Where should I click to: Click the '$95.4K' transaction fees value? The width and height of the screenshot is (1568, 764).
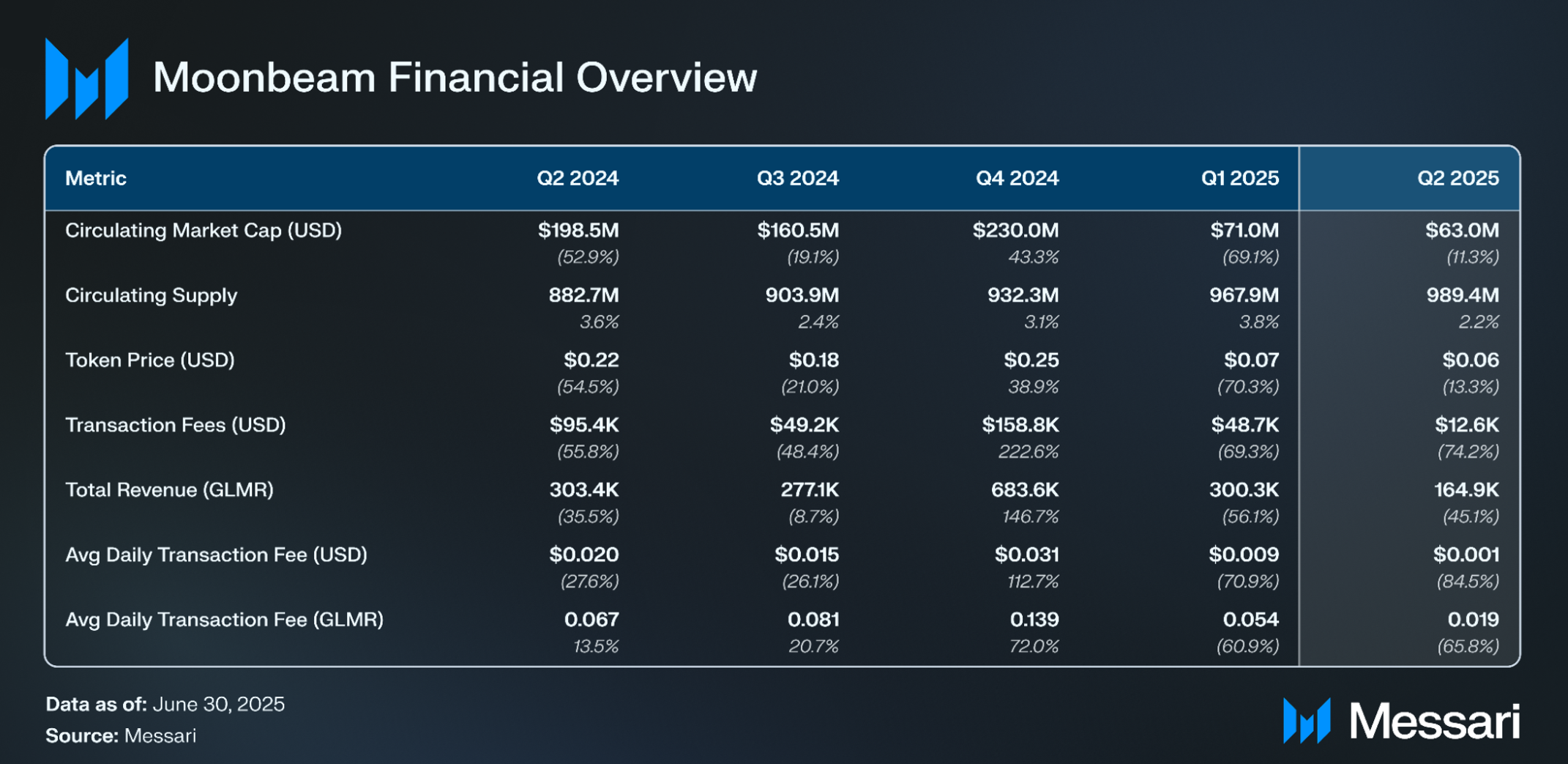pyautogui.click(x=584, y=425)
